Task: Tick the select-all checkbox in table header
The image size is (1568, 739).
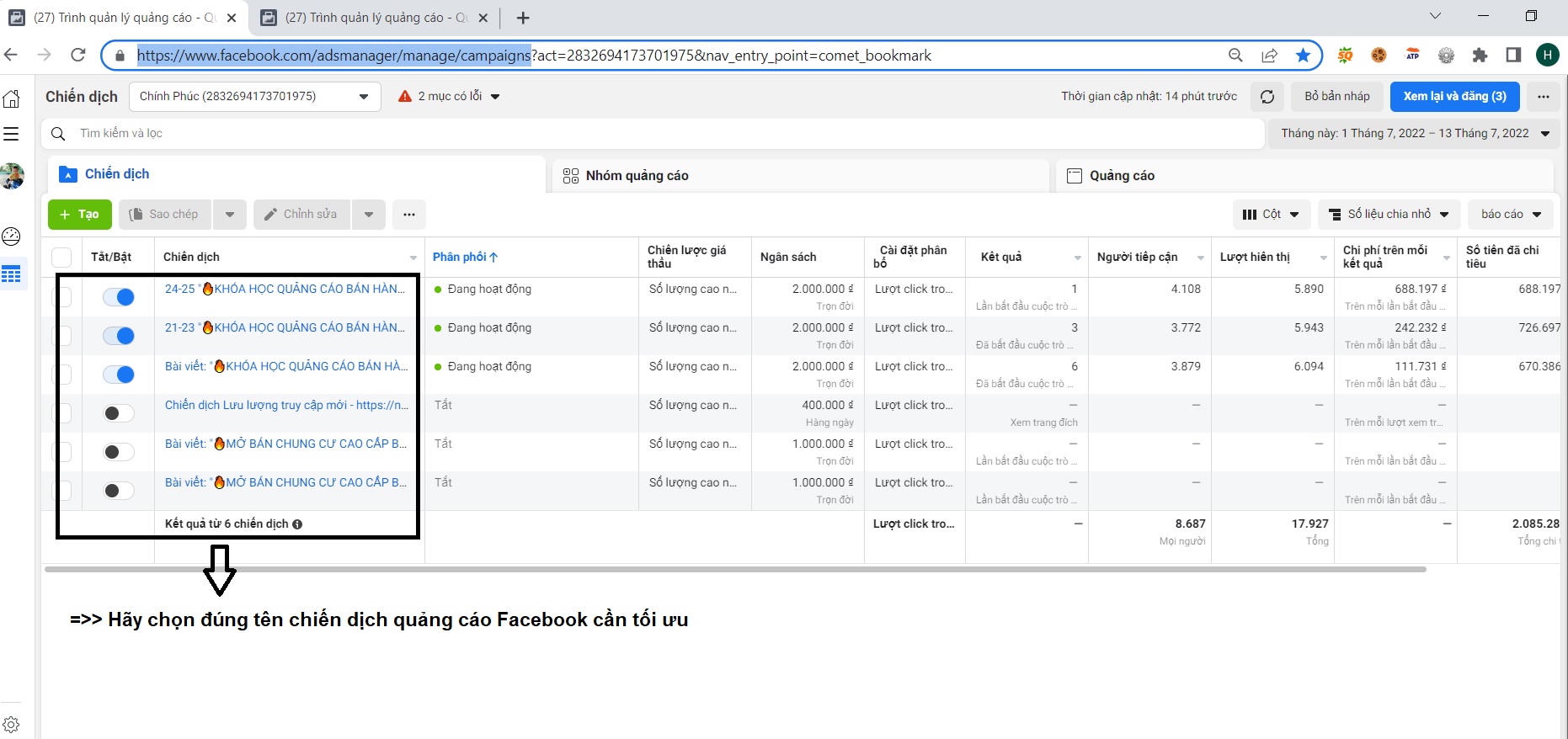Action: click(61, 258)
